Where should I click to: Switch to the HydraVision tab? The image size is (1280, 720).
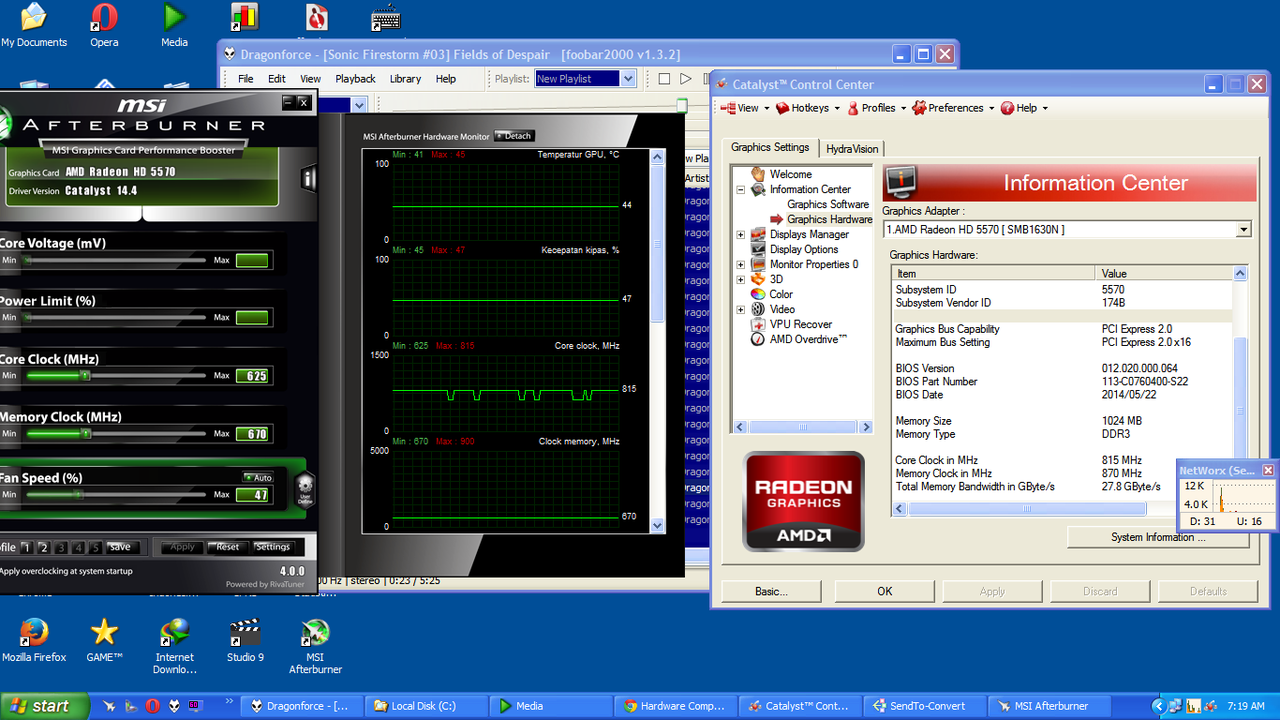tap(851, 149)
